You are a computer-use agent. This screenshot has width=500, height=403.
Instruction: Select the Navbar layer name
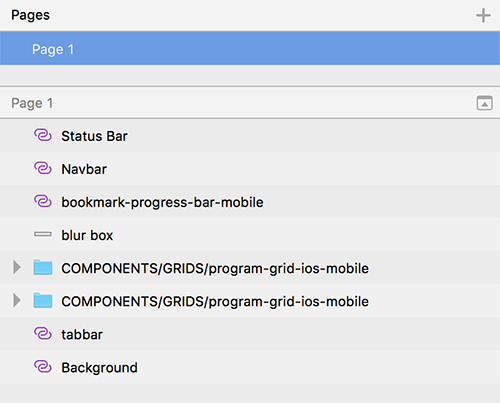(x=84, y=169)
